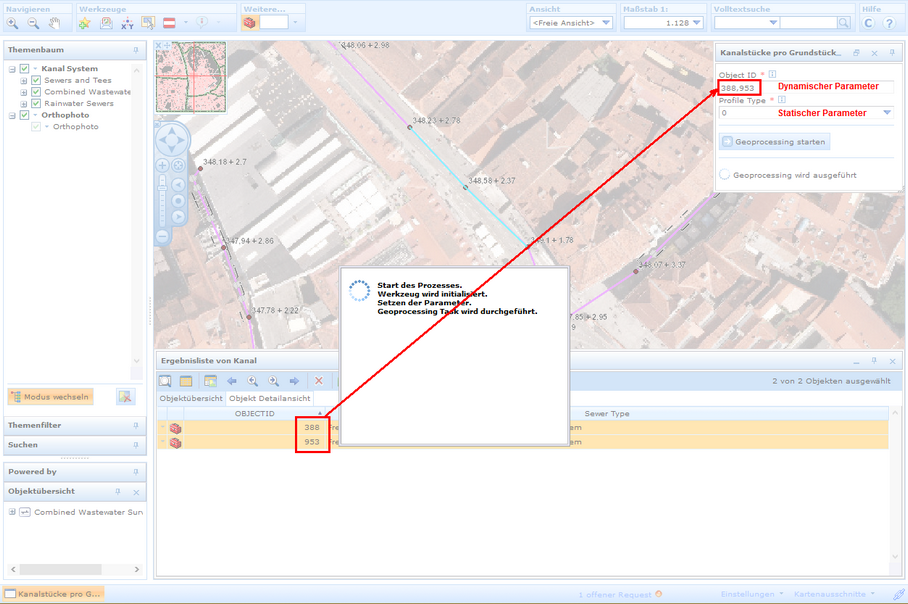The width and height of the screenshot is (908, 604).
Task: Select the Objektübersicht tab
Action: (x=192, y=397)
